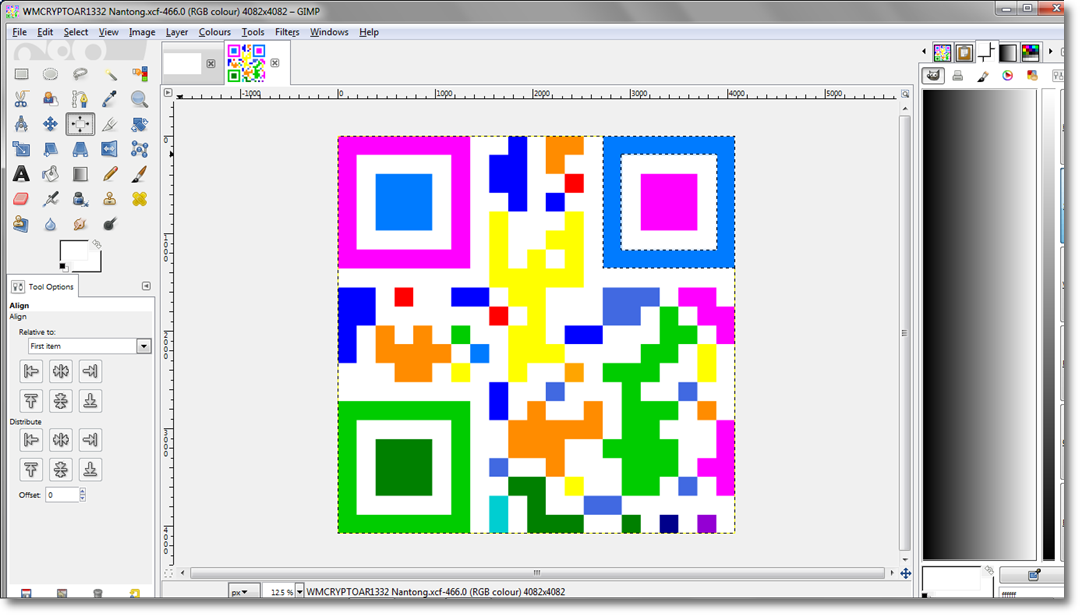Choose the Eraser tool
This screenshot has height=615, width=1080.
[x=21, y=199]
